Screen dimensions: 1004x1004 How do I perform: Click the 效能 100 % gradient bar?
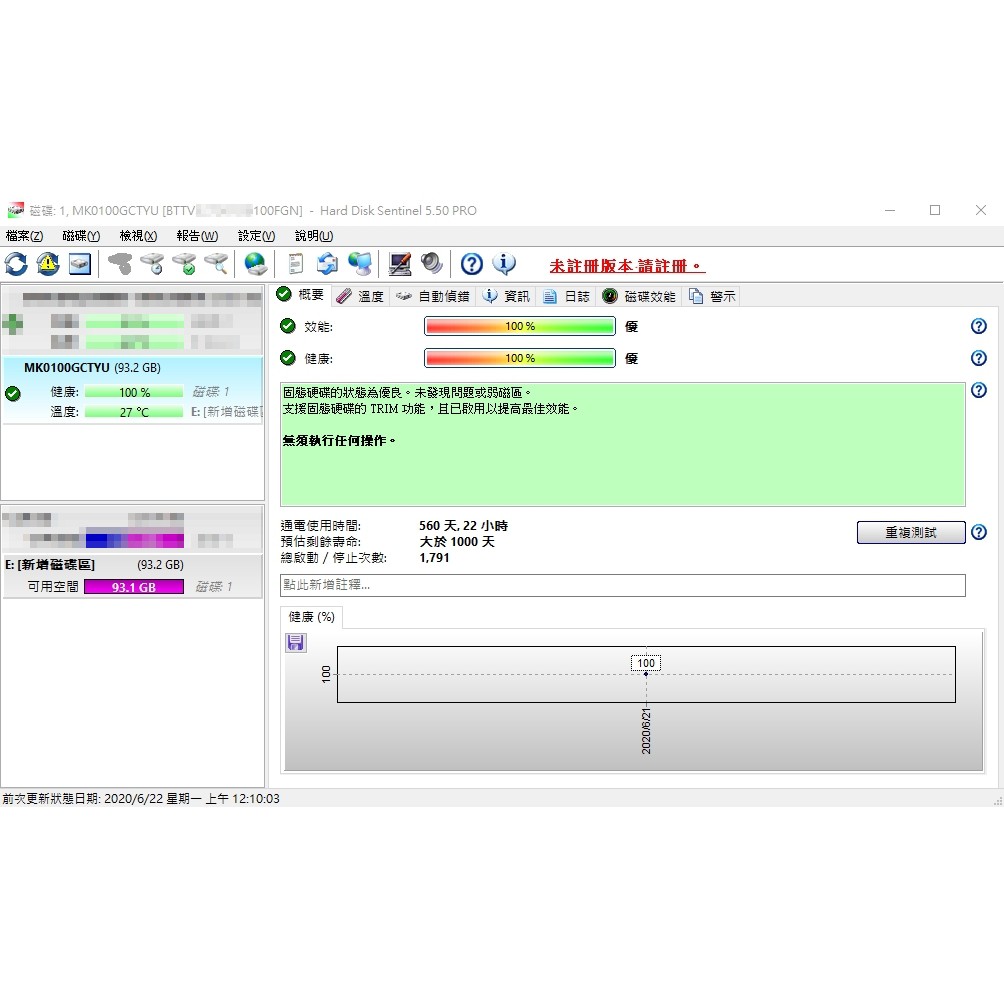[519, 326]
